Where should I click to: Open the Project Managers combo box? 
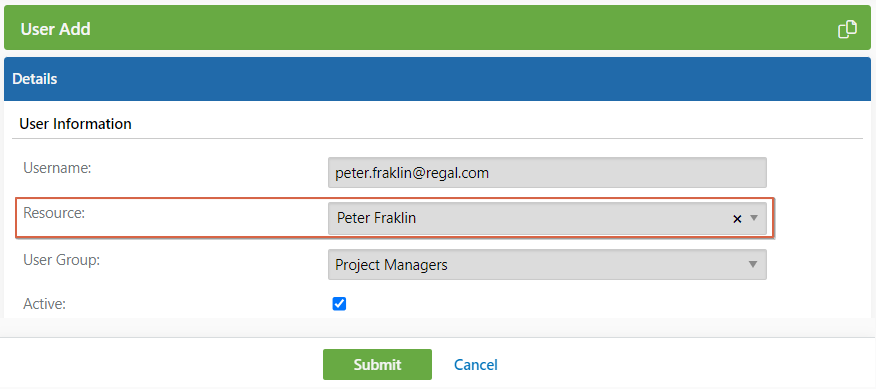(x=547, y=265)
